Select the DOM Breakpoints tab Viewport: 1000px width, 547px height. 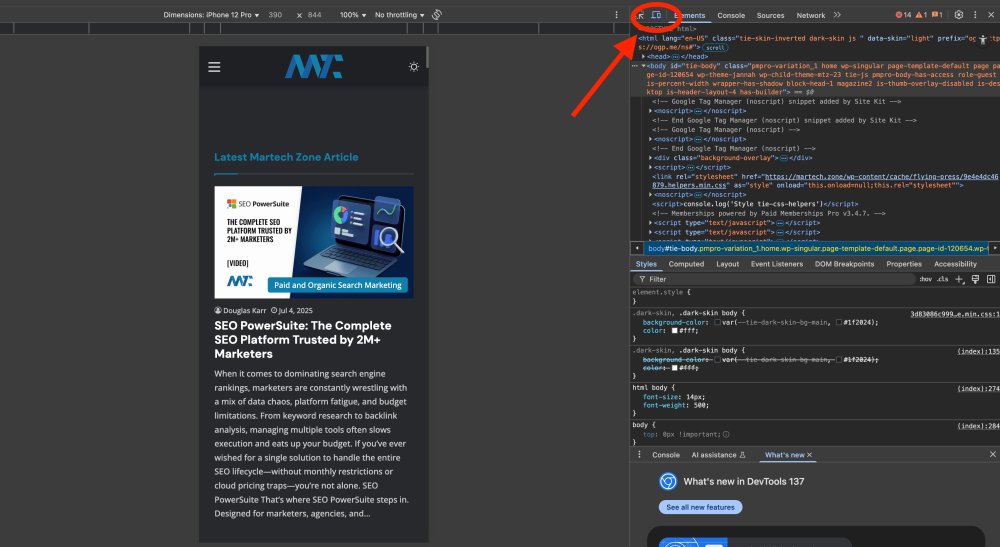(844, 264)
